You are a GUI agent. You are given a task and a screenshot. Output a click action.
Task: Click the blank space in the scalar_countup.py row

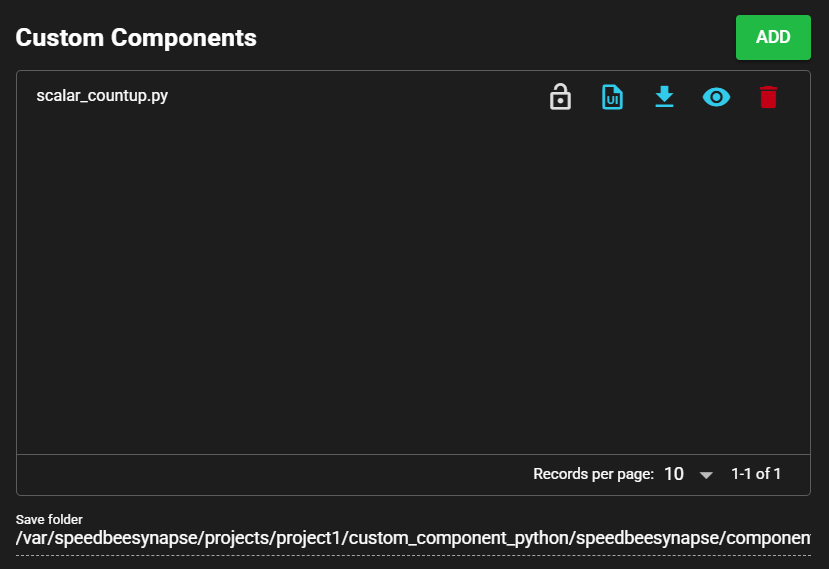click(x=350, y=97)
